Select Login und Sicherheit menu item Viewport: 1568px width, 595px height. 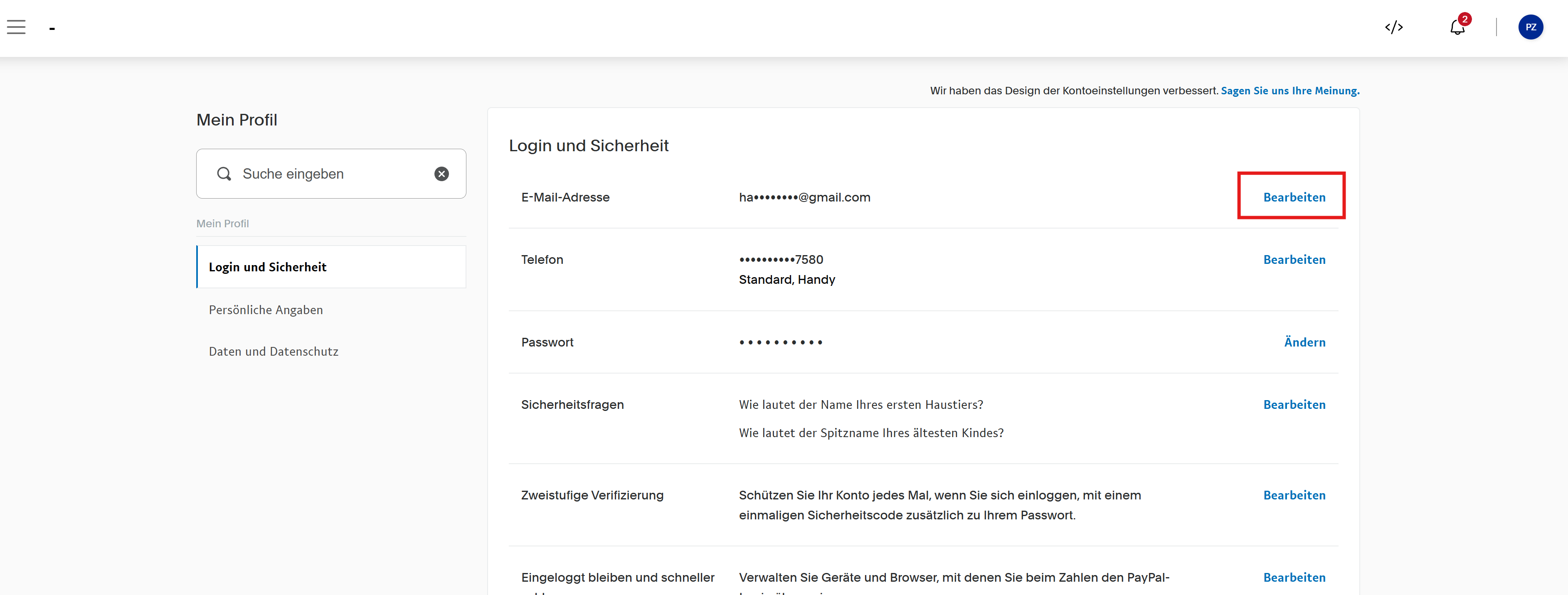point(268,267)
